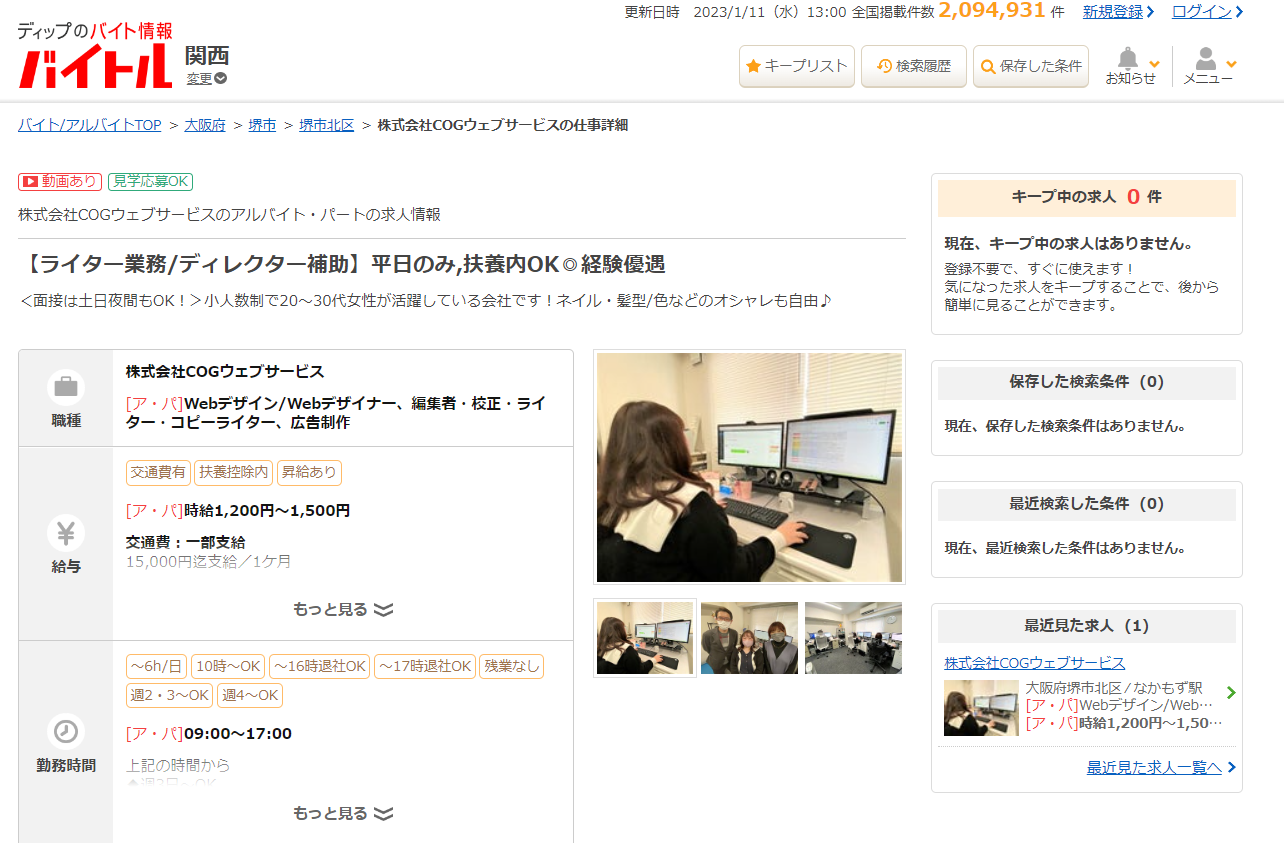Open 最近見た求人一覧へ link
This screenshot has width=1284, height=843.
click(x=1154, y=768)
